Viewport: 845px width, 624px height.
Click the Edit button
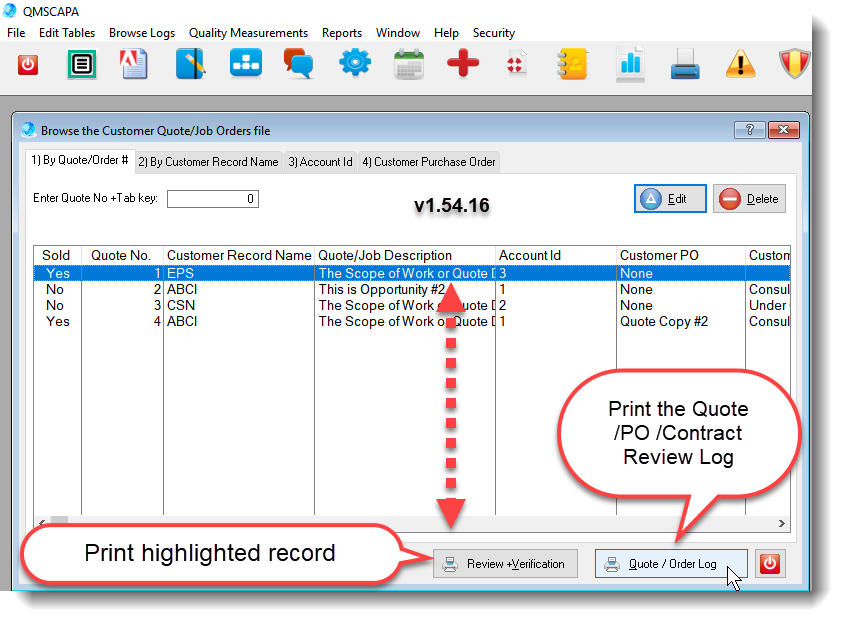point(669,198)
